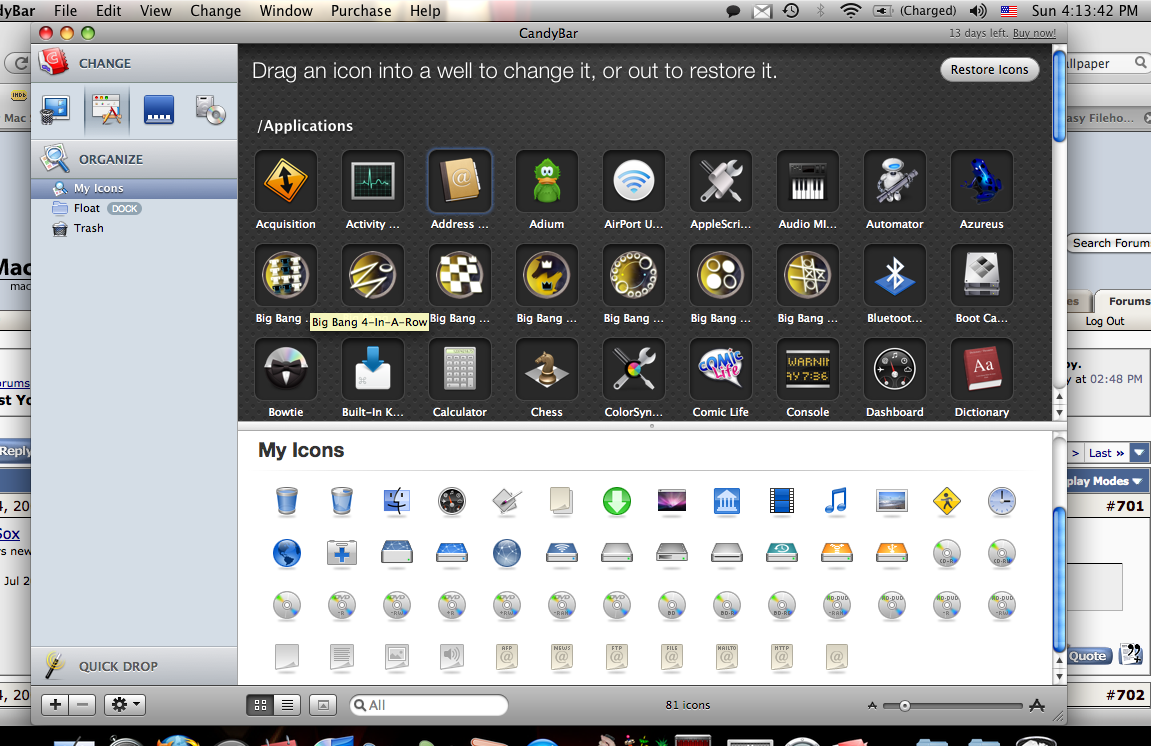Viewport: 1151px width, 746px height.
Task: Switch to list view mode
Action: pyautogui.click(x=287, y=705)
